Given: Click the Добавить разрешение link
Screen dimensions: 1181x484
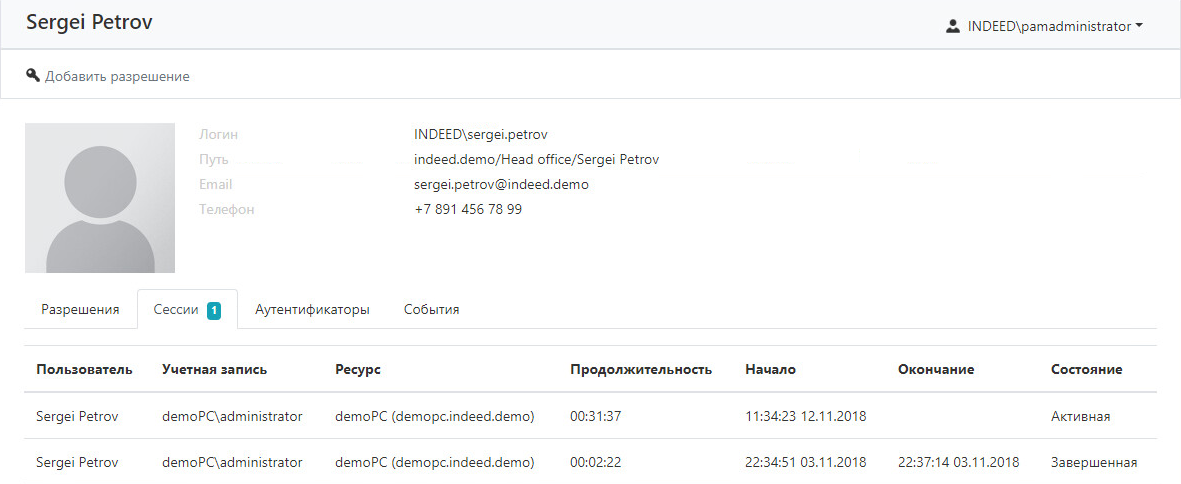Looking at the screenshot, I should click(x=117, y=76).
